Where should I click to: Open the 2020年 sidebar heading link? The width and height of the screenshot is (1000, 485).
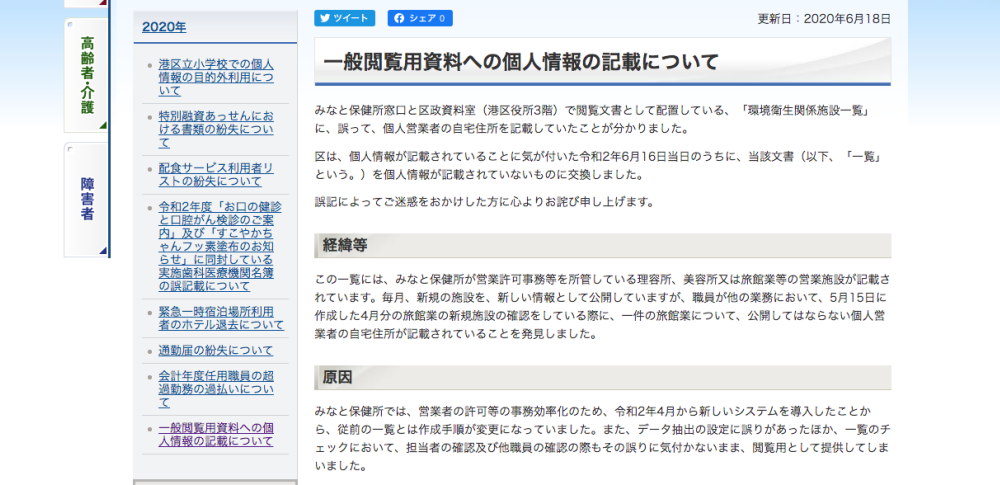tap(164, 27)
